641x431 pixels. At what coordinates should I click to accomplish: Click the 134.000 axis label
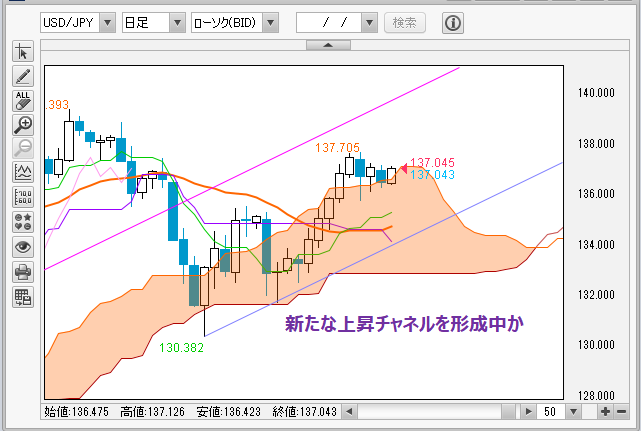(596, 245)
